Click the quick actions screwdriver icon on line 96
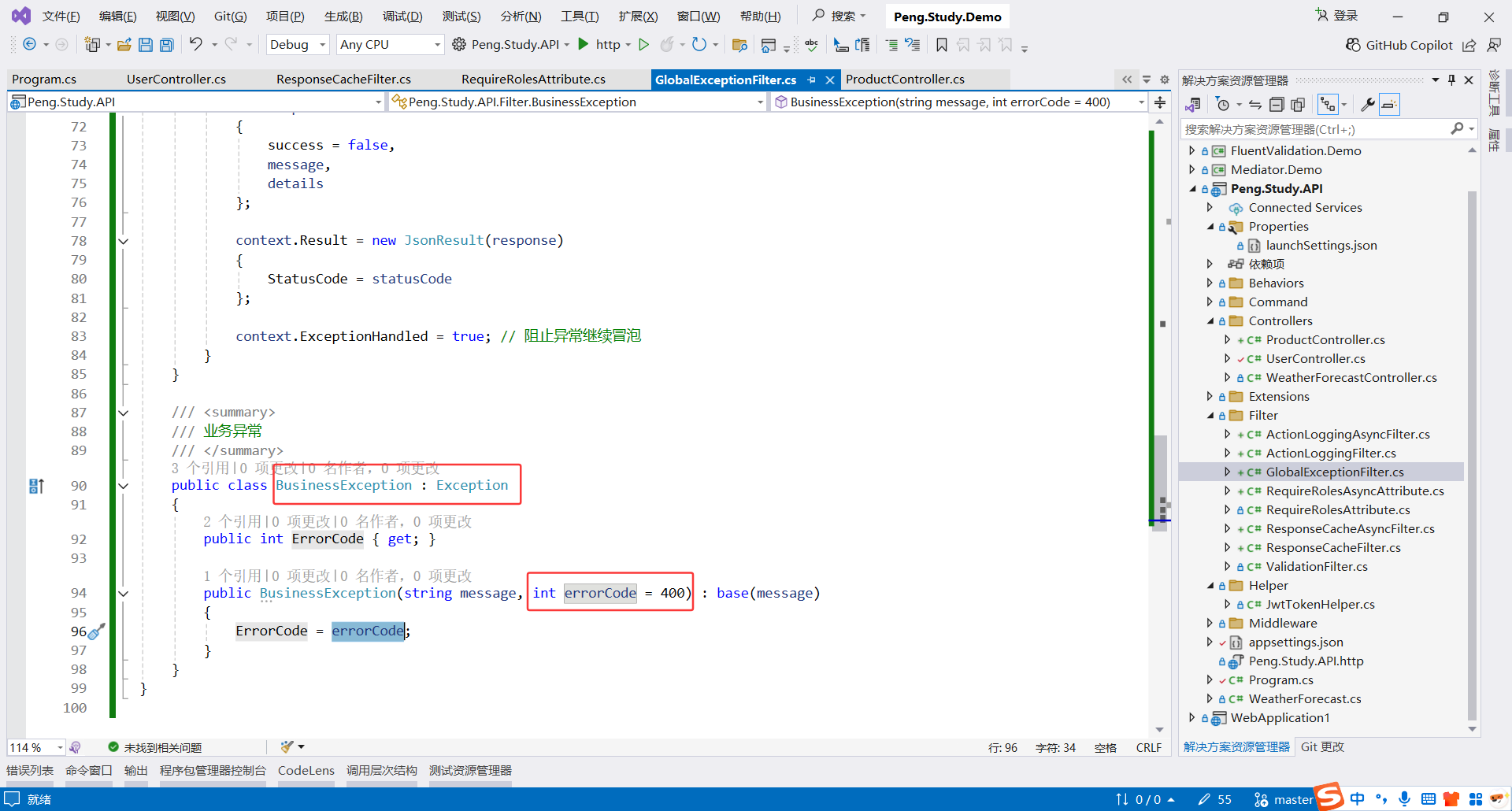This screenshot has width=1512, height=811. [97, 631]
